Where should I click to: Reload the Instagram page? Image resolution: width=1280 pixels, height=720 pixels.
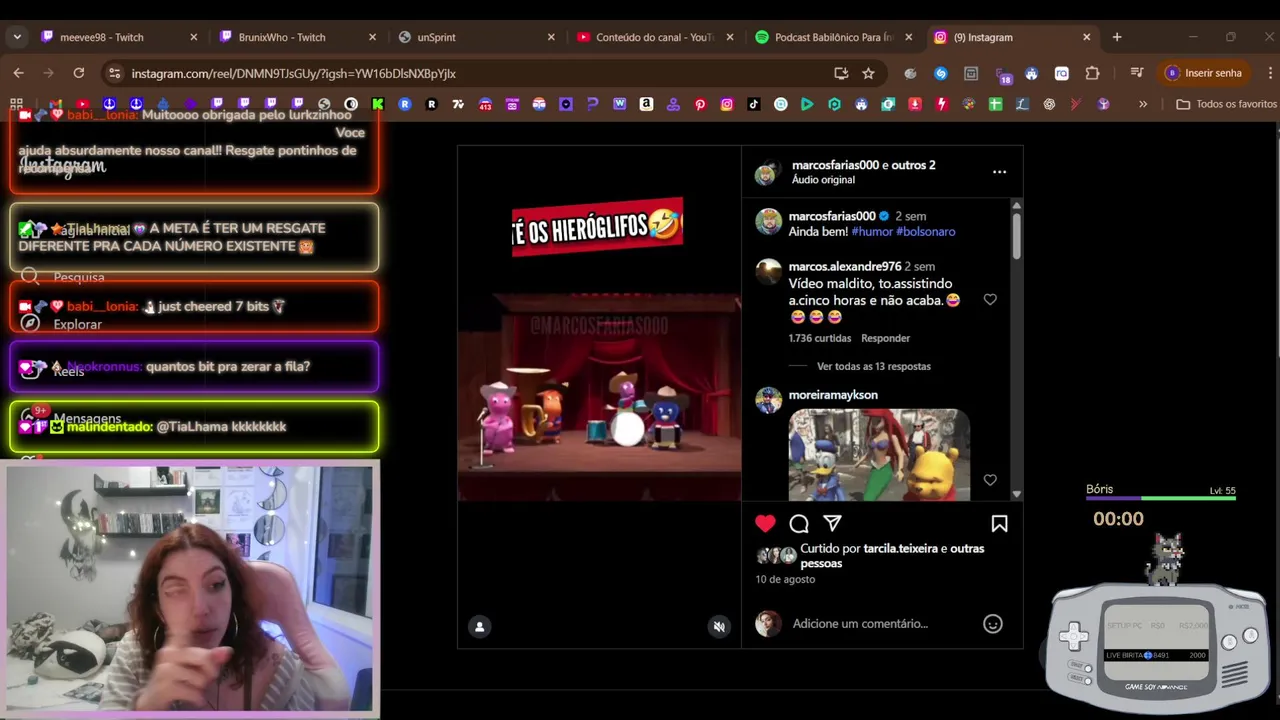click(x=79, y=73)
